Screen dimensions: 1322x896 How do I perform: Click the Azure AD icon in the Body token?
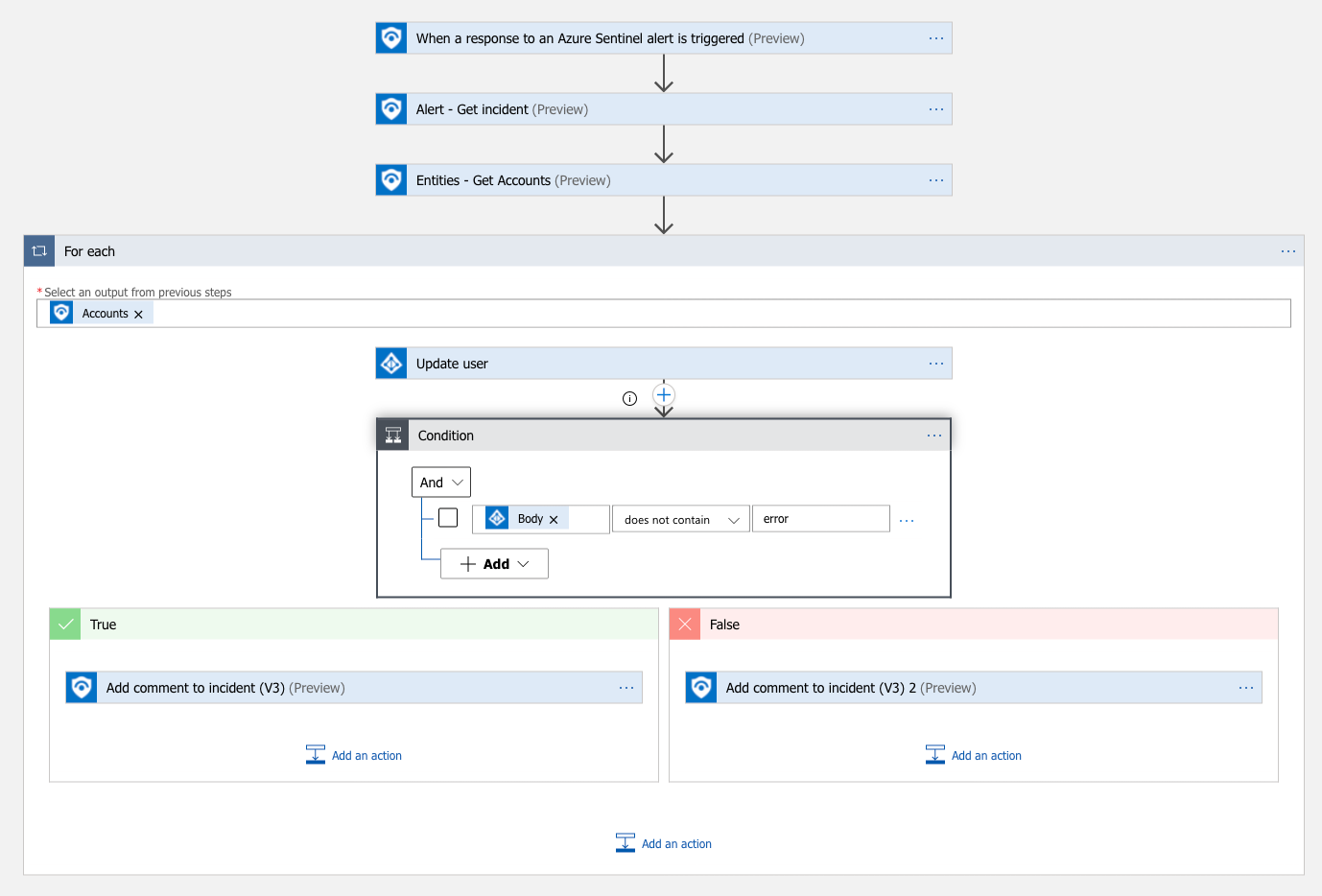[497, 518]
